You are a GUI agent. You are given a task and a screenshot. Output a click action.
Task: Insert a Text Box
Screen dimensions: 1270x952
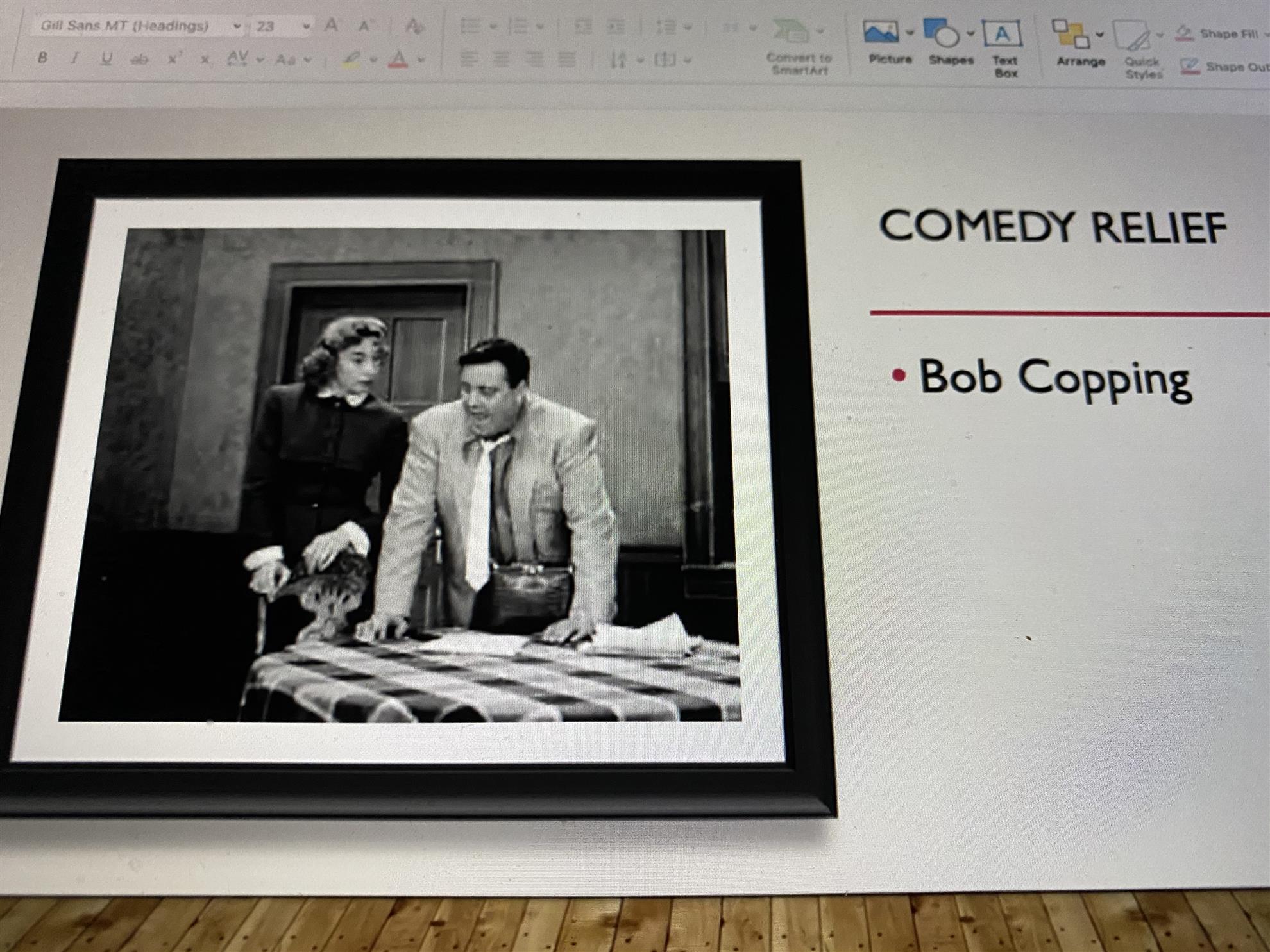tap(1002, 33)
